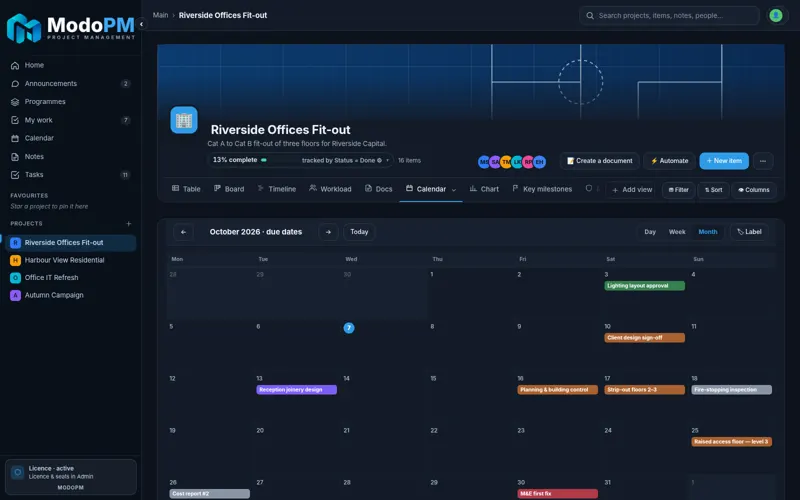Open the Reception joinery design event

(x=296, y=390)
